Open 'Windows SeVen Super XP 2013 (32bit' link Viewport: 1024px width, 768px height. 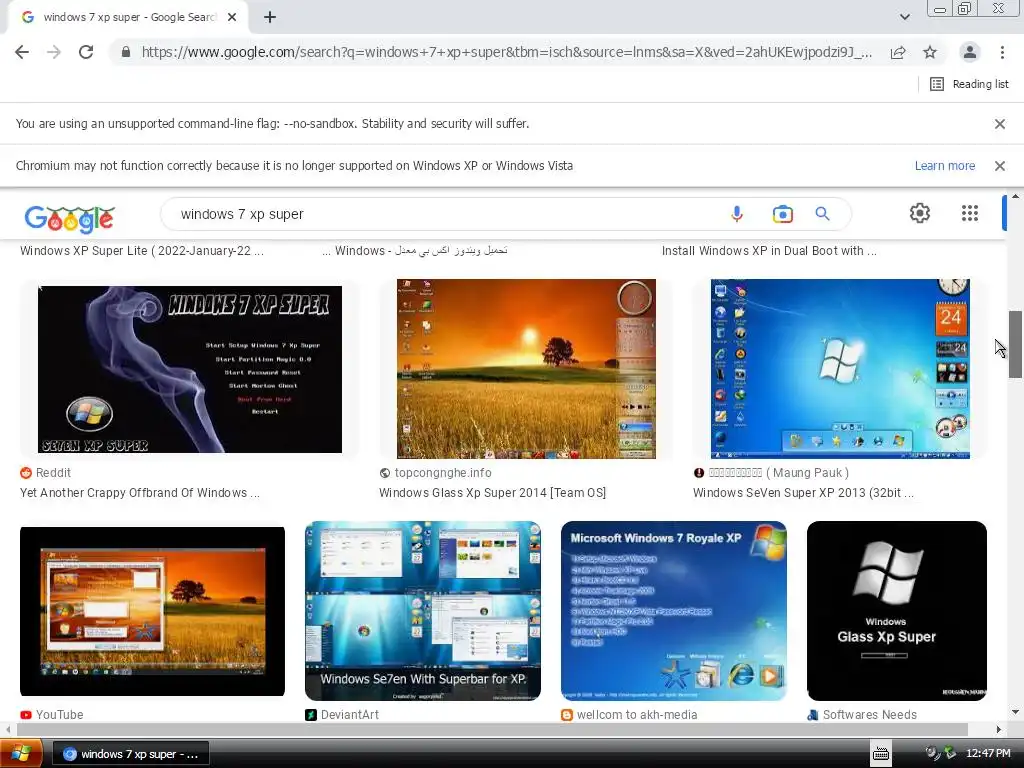point(803,493)
